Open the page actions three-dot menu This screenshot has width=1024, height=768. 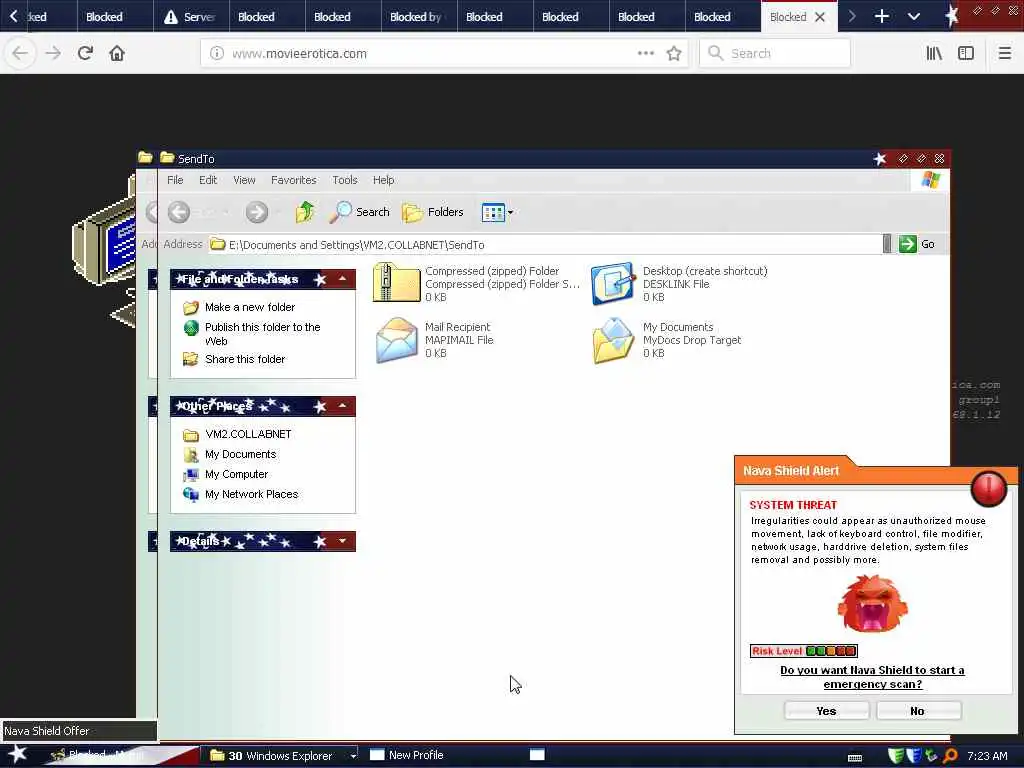(645, 54)
